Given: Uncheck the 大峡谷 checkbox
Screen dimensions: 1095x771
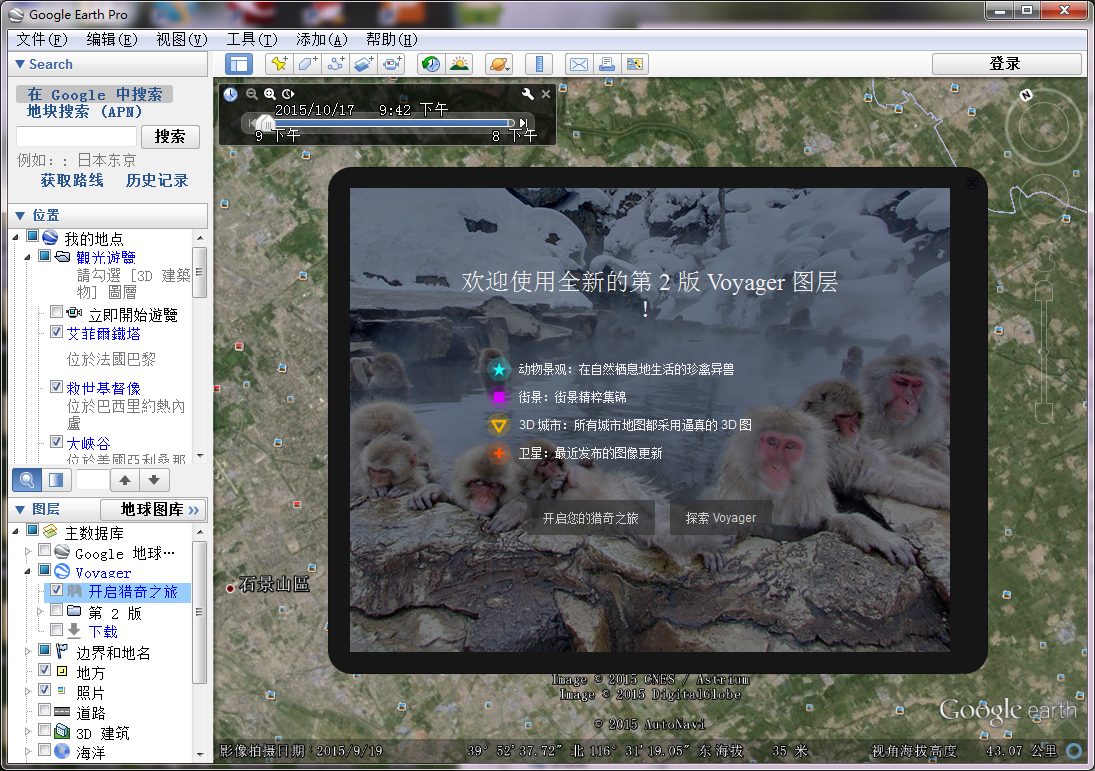Looking at the screenshot, I should point(57,441).
